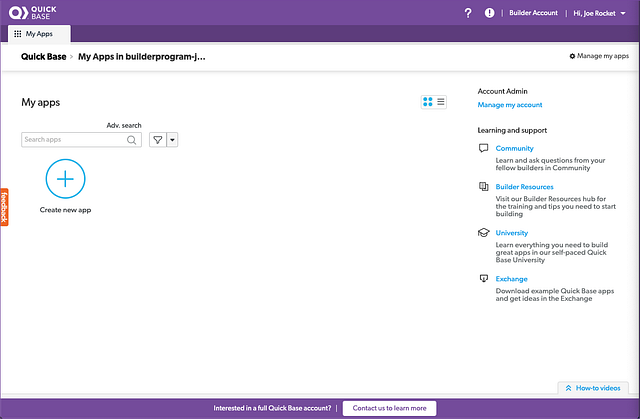Click Contact us to learn more
The width and height of the screenshot is (640, 419).
[389, 408]
